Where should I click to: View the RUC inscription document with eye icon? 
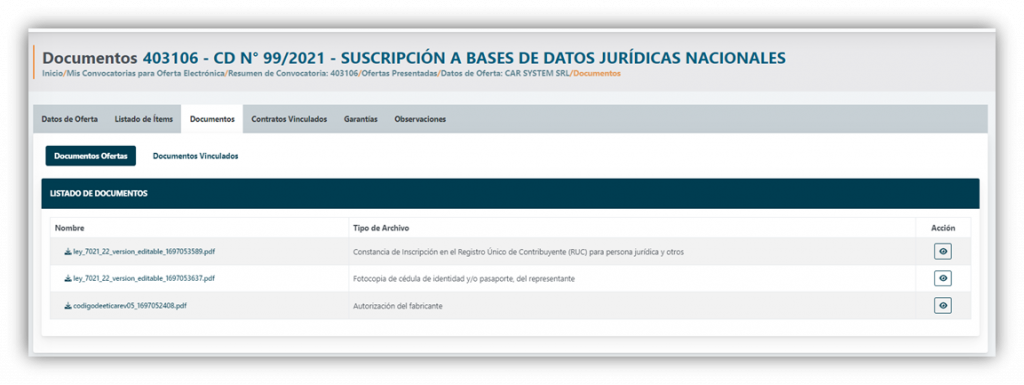point(942,251)
